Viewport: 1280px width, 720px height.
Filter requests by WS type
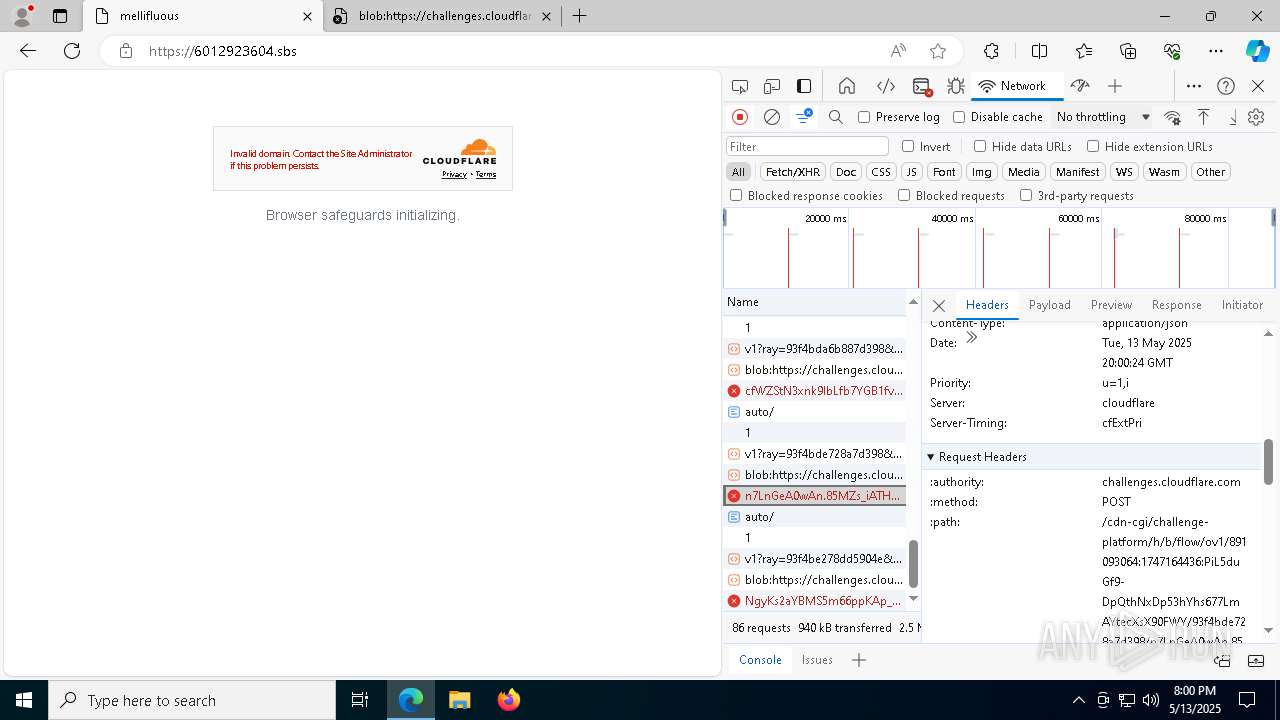coord(1125,172)
